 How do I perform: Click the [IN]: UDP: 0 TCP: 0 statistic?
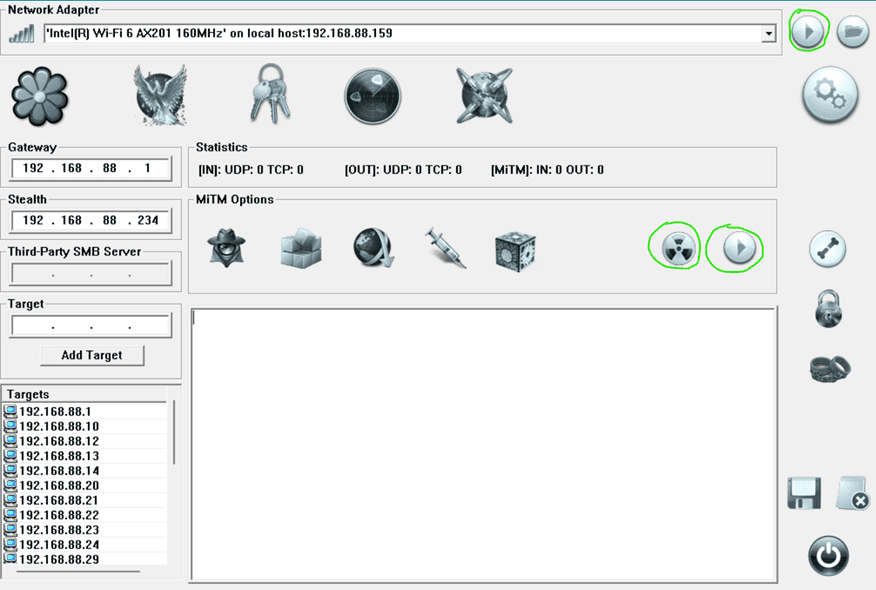tap(251, 170)
